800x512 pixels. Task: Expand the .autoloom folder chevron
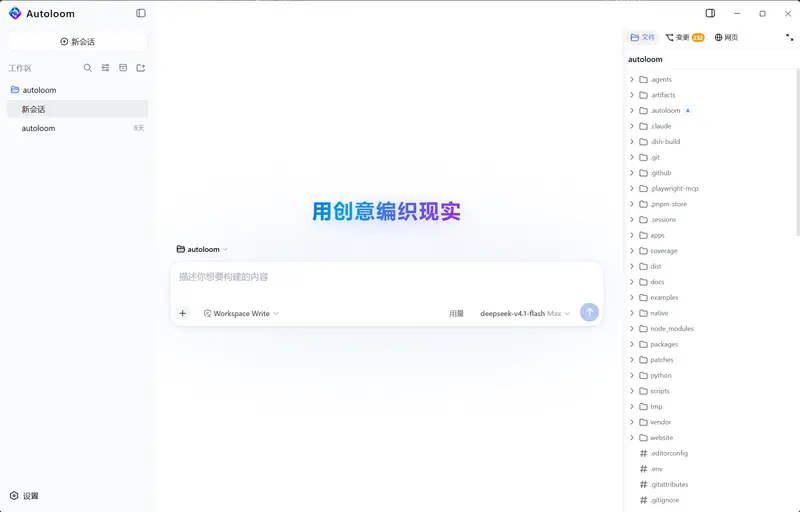pos(632,110)
